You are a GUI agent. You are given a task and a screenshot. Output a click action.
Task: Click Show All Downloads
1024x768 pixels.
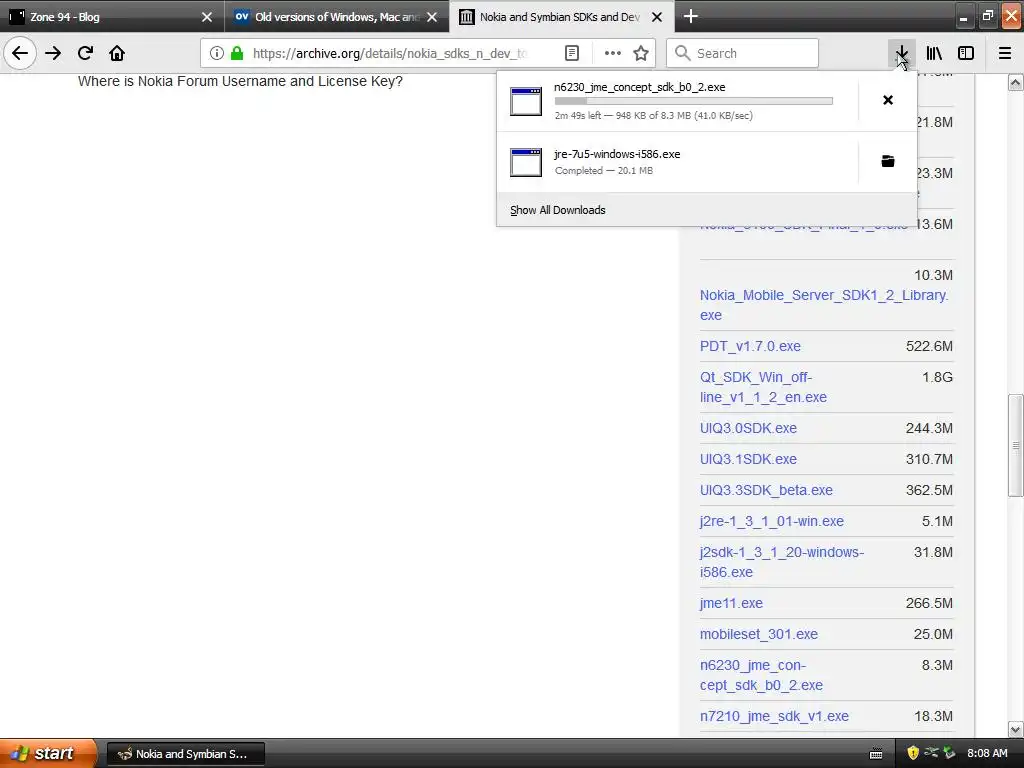click(x=558, y=210)
